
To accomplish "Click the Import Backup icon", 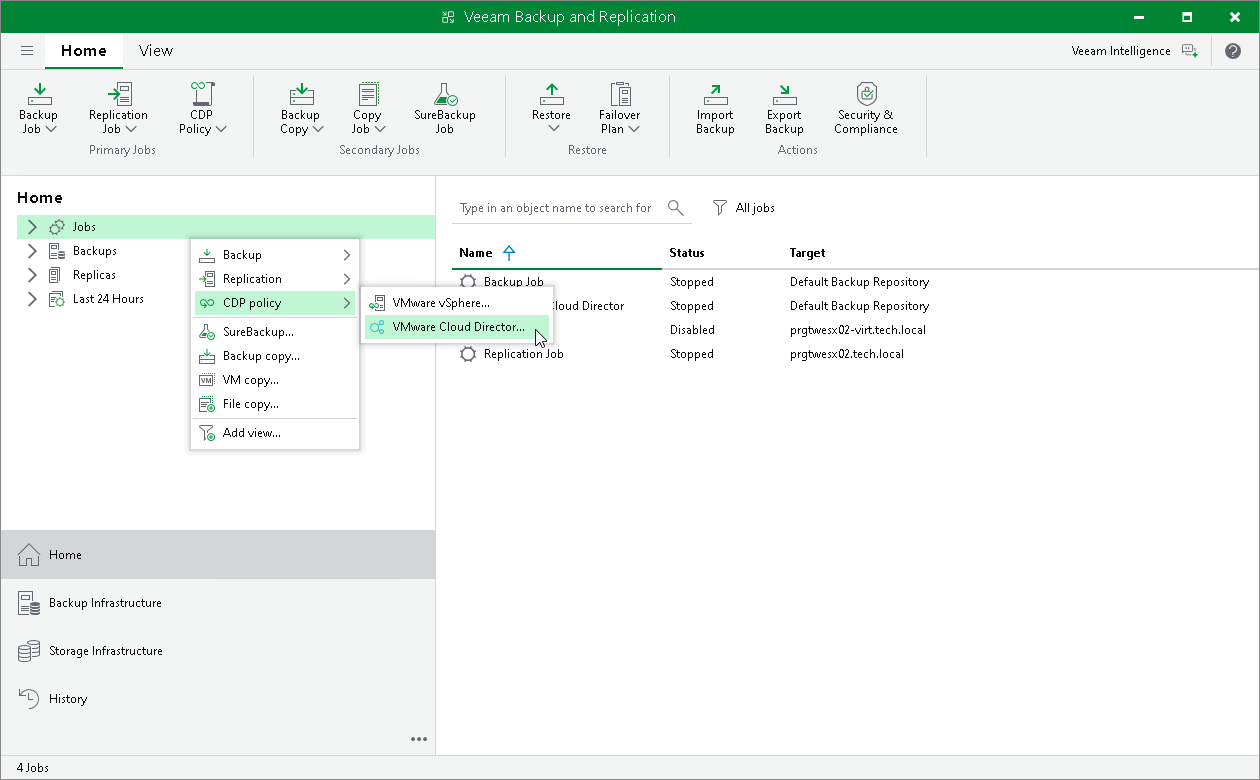I will click(x=715, y=94).
